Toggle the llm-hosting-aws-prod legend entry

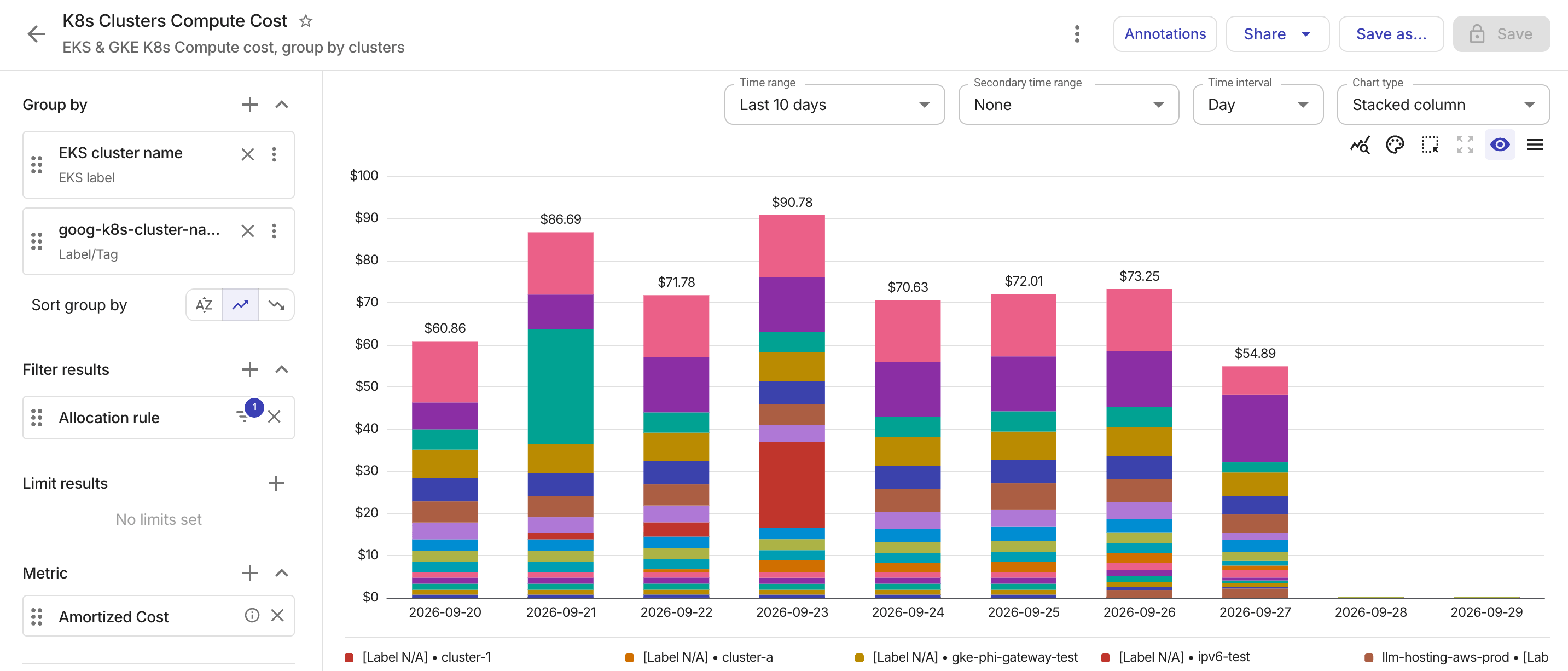tap(1456, 658)
